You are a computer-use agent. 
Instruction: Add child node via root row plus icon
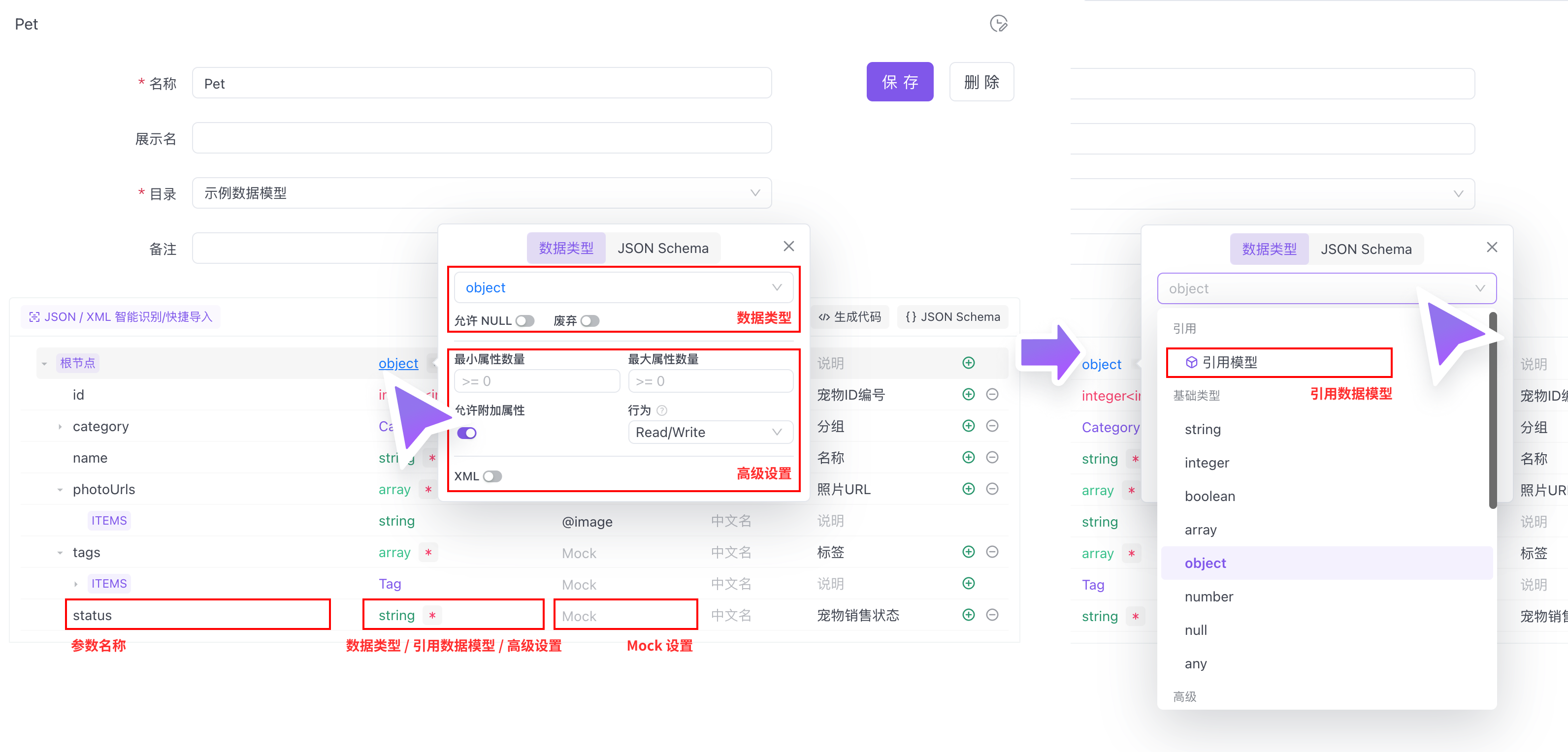click(x=969, y=363)
